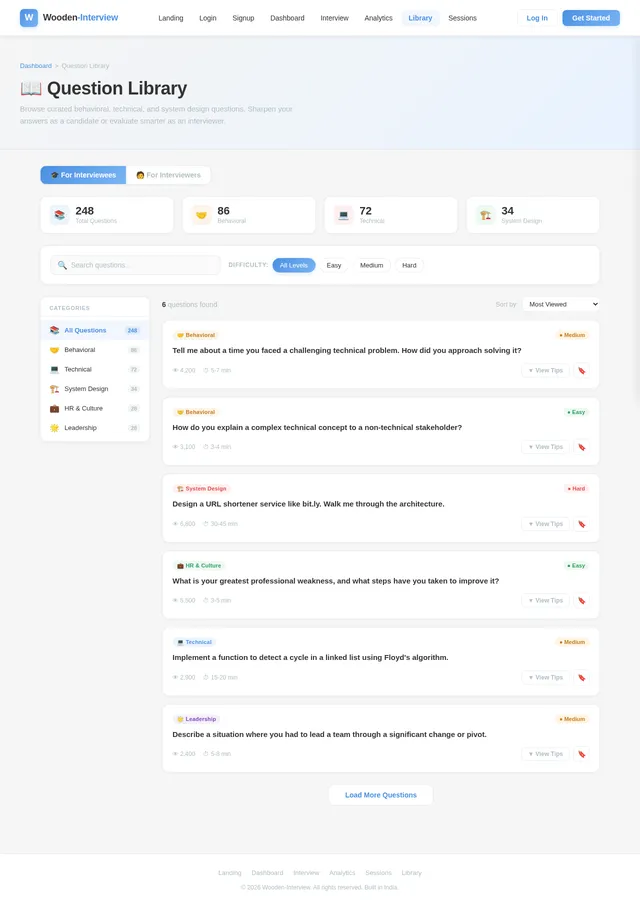The width and height of the screenshot is (640, 905).
Task: Click the books icon on Total Questions card
Action: tap(59, 215)
